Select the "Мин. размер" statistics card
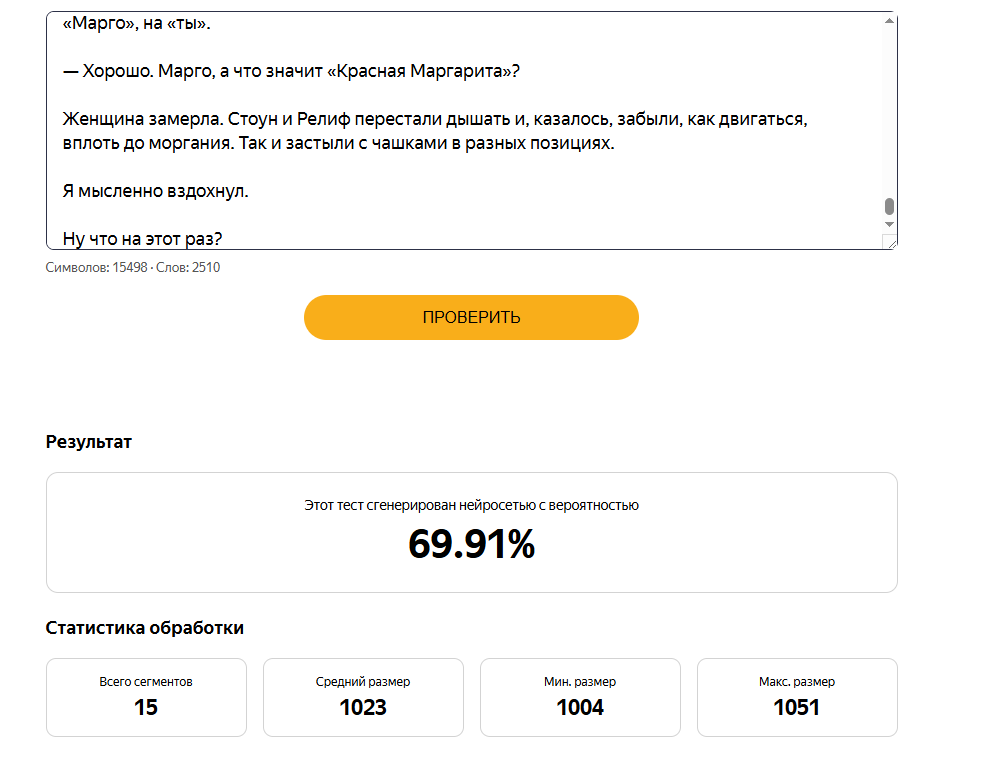Image resolution: width=983 pixels, height=762 pixels. 580,697
